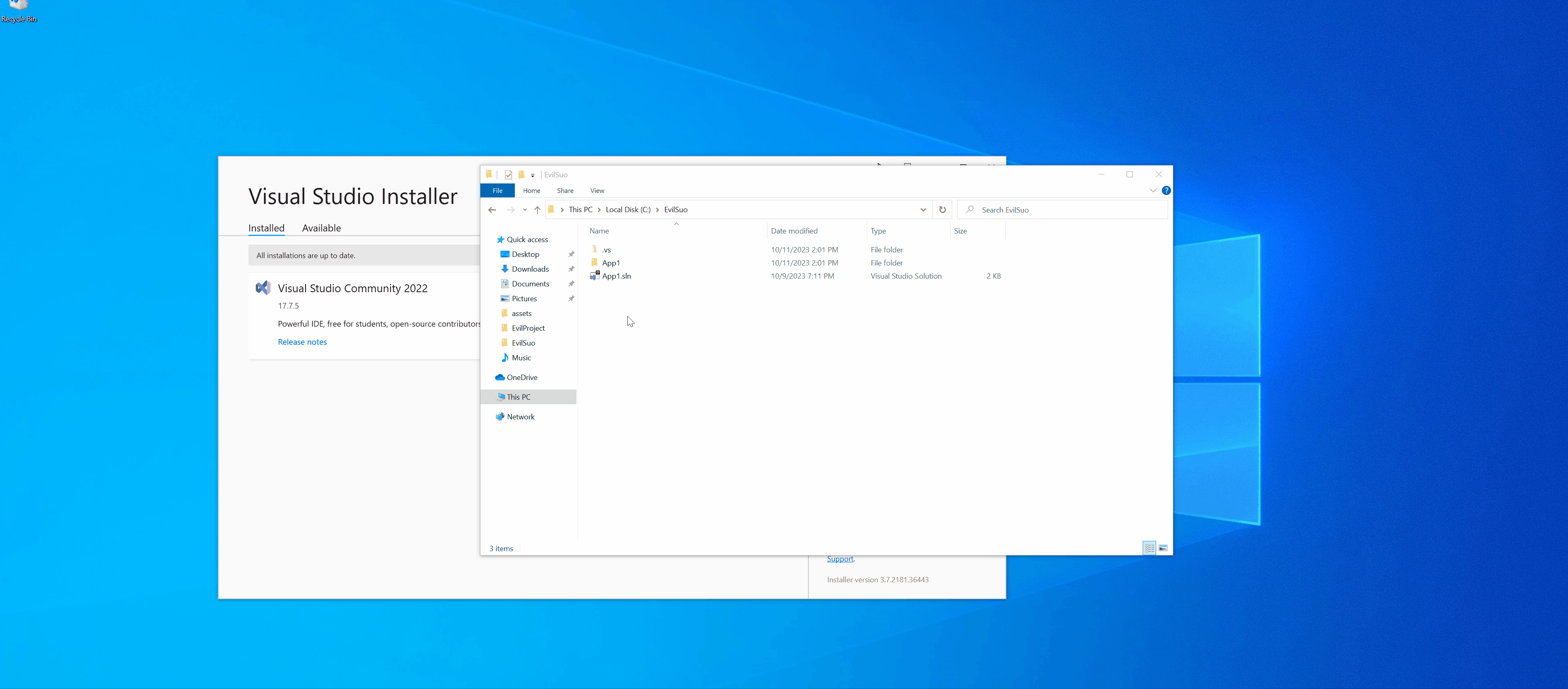1568x689 pixels.
Task: Switch to details view in status bar
Action: (1149, 548)
